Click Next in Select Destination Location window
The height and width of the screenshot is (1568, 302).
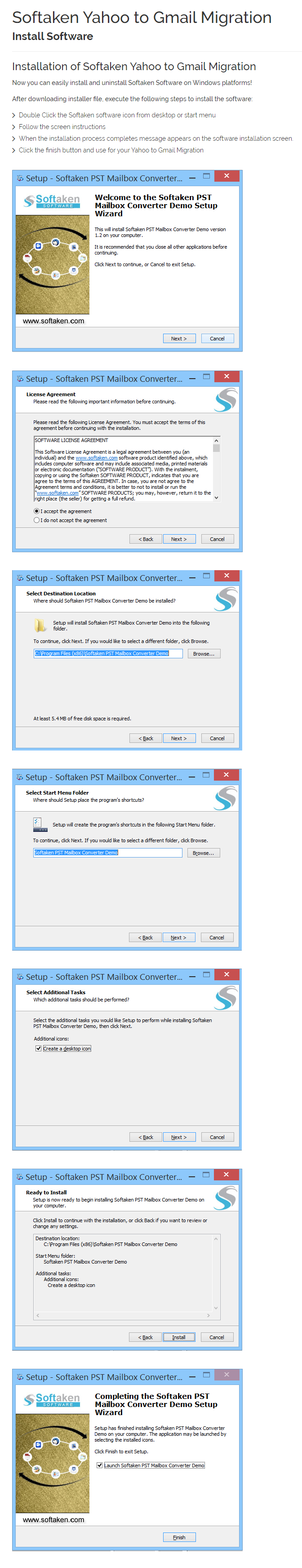coord(179,738)
